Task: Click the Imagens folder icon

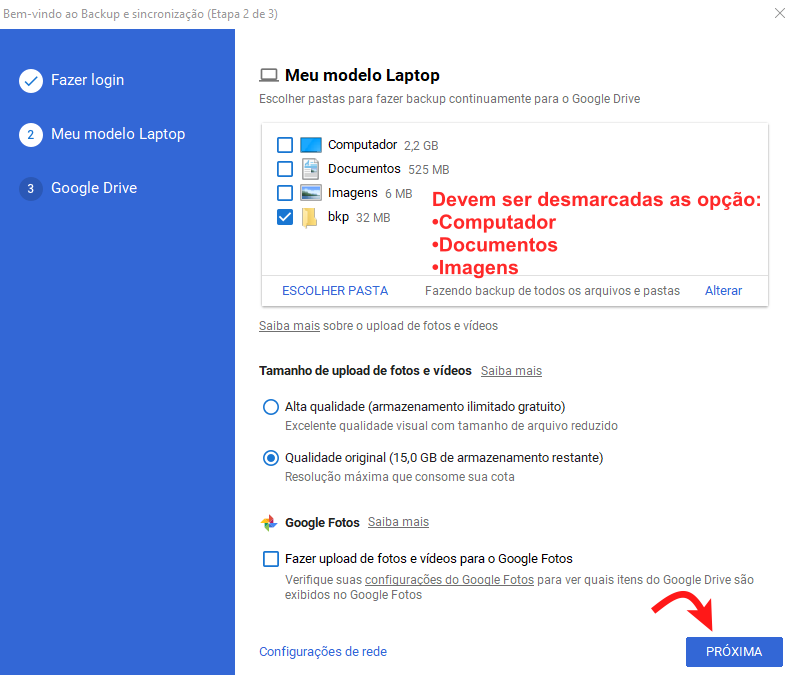Action: (311, 193)
